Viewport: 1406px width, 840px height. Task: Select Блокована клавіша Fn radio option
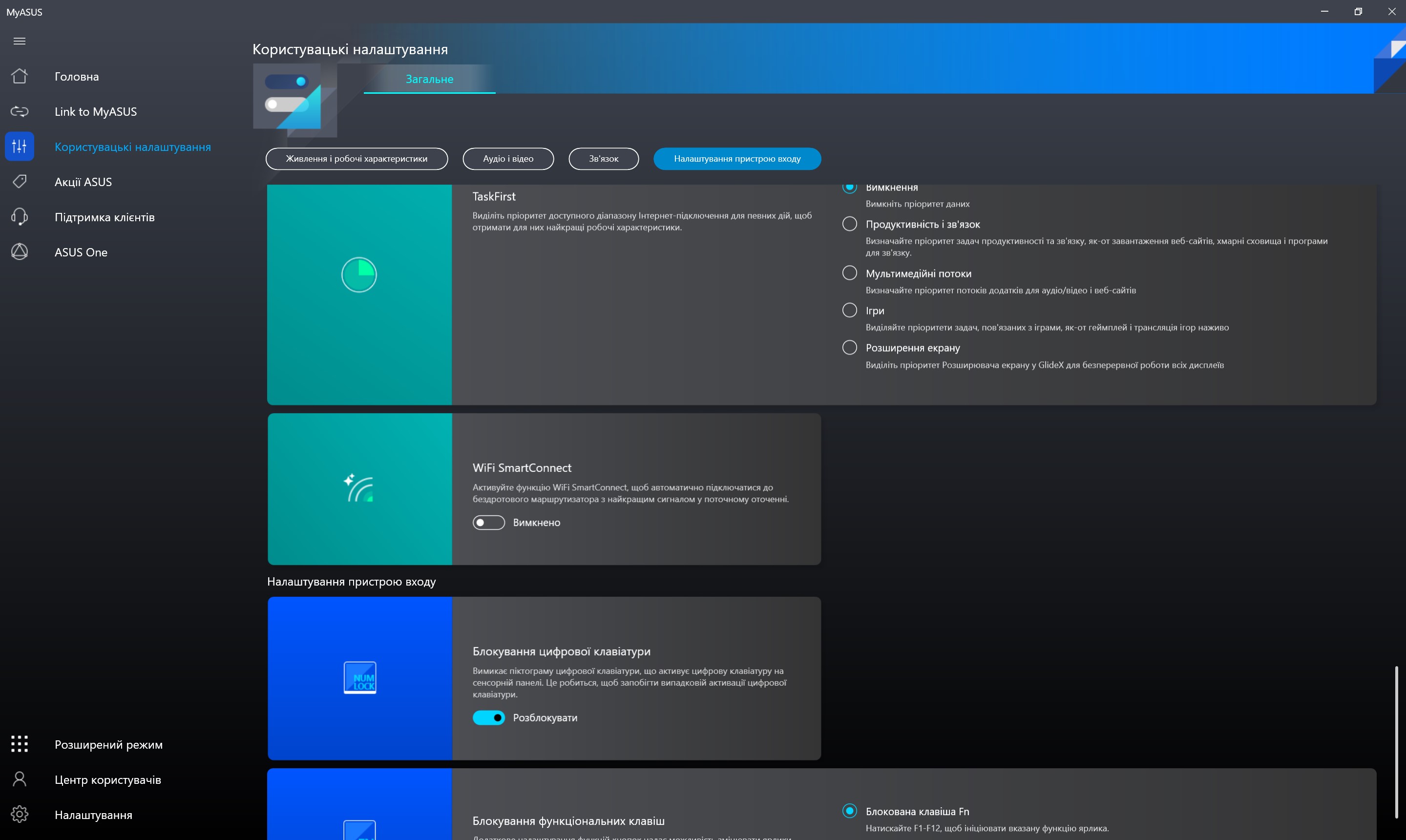[850, 811]
